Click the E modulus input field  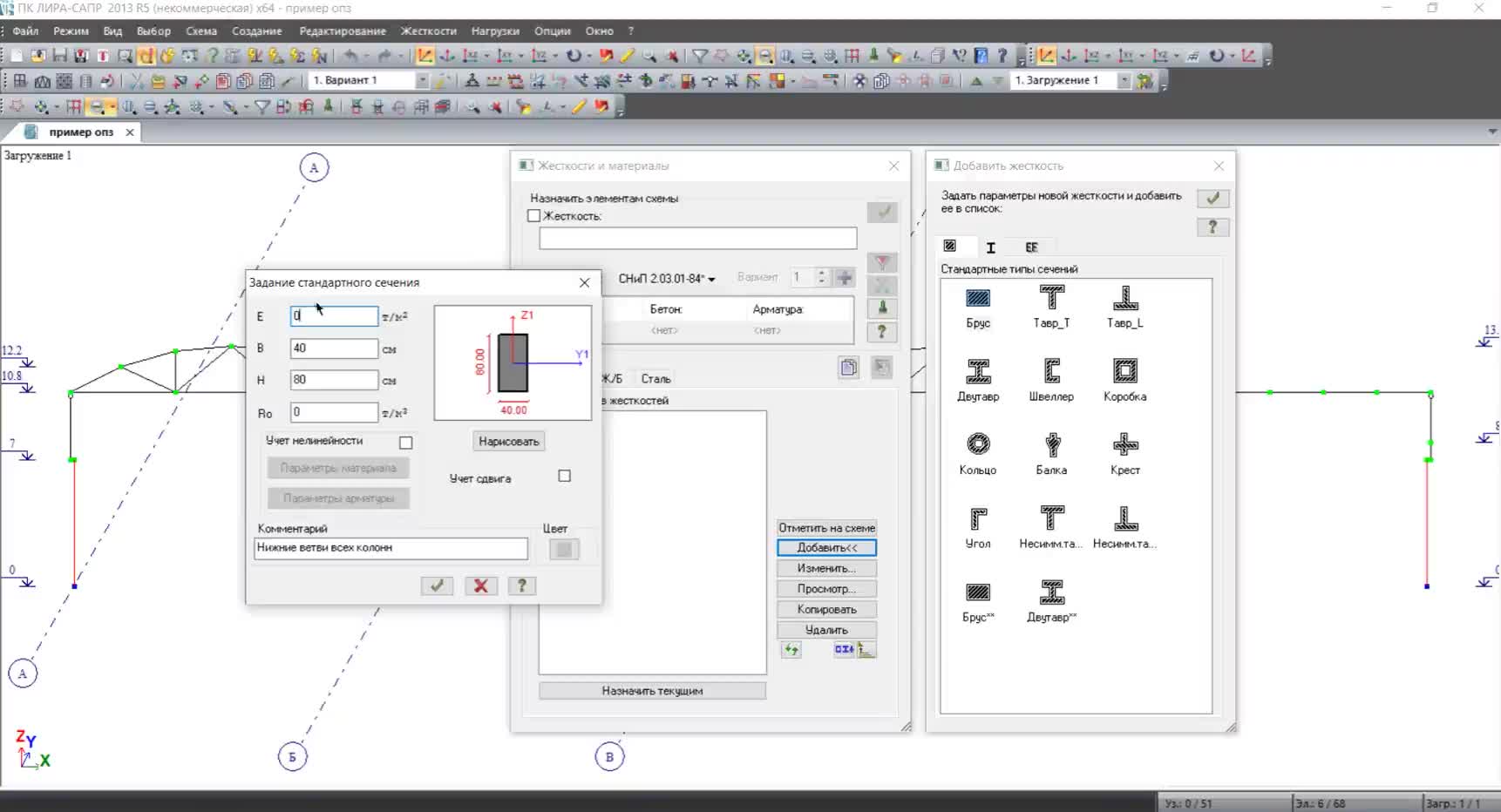[334, 316]
